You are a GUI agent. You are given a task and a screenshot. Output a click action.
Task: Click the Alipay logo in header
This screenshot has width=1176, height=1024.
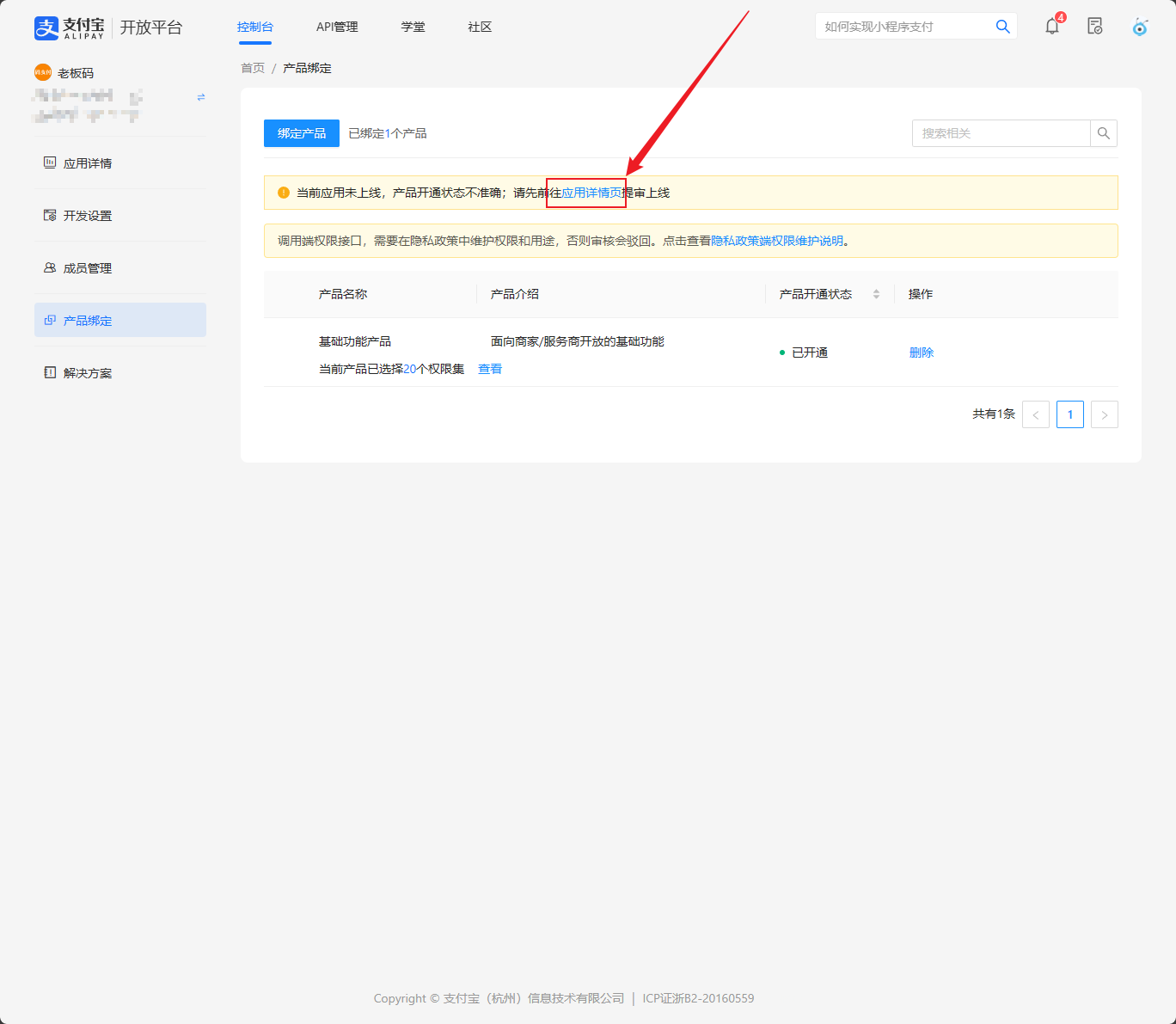coord(69,28)
